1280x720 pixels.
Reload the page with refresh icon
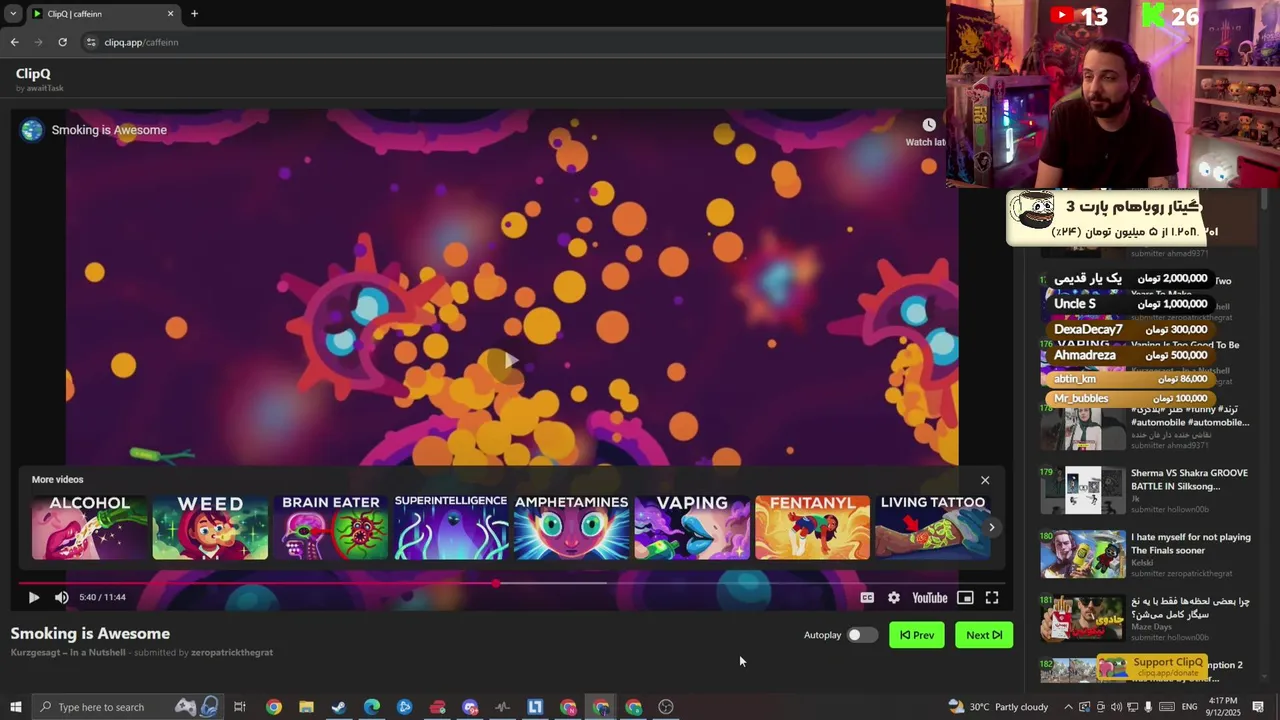[62, 42]
